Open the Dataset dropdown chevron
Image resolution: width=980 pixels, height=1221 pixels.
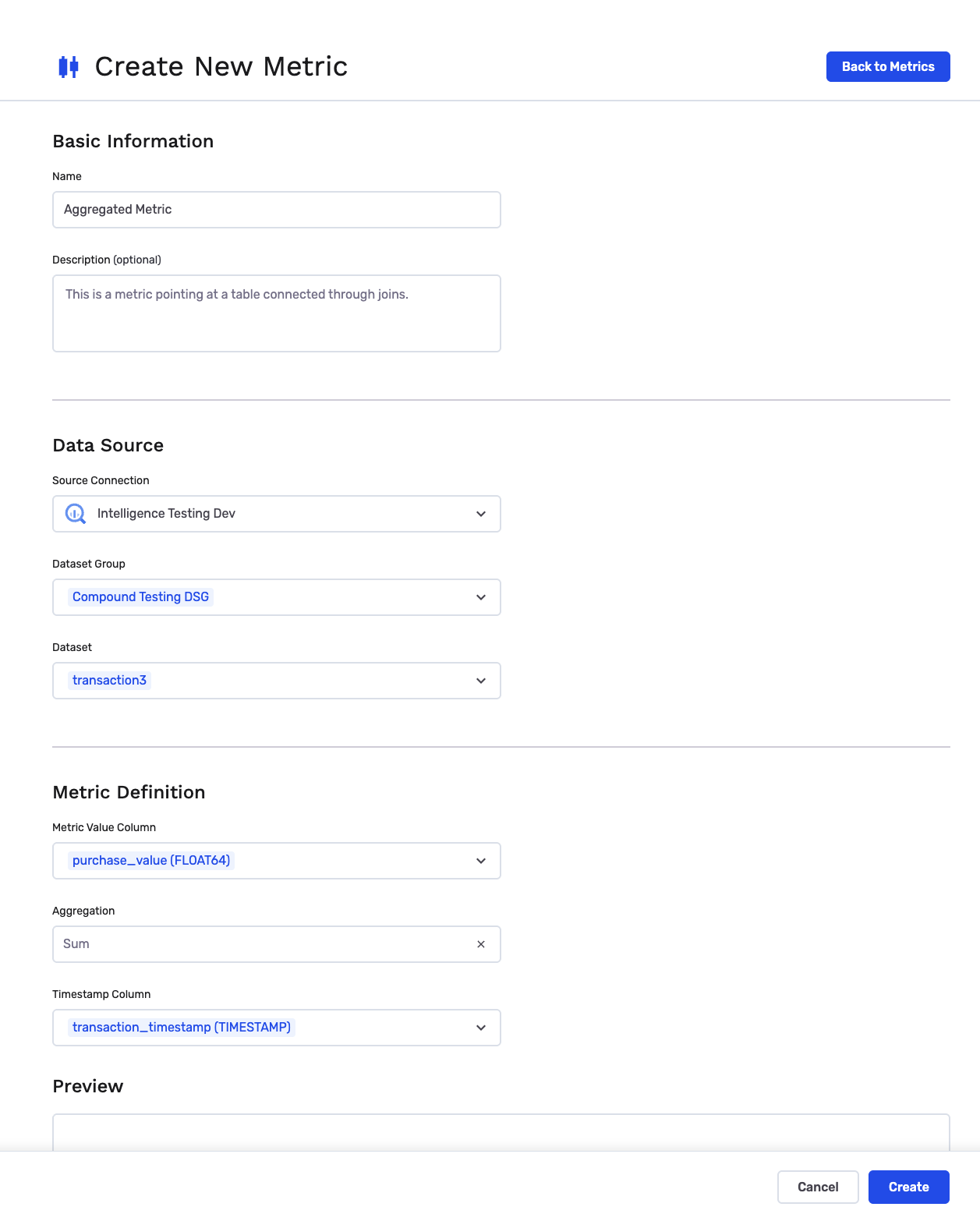click(x=481, y=681)
